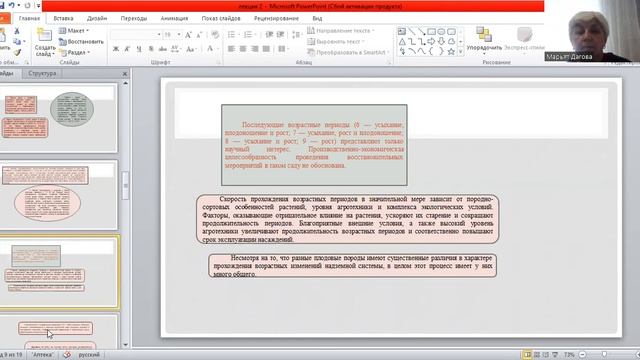Toggle Align Text Right
Viewport: 640px width, 360px height.
point(255,49)
